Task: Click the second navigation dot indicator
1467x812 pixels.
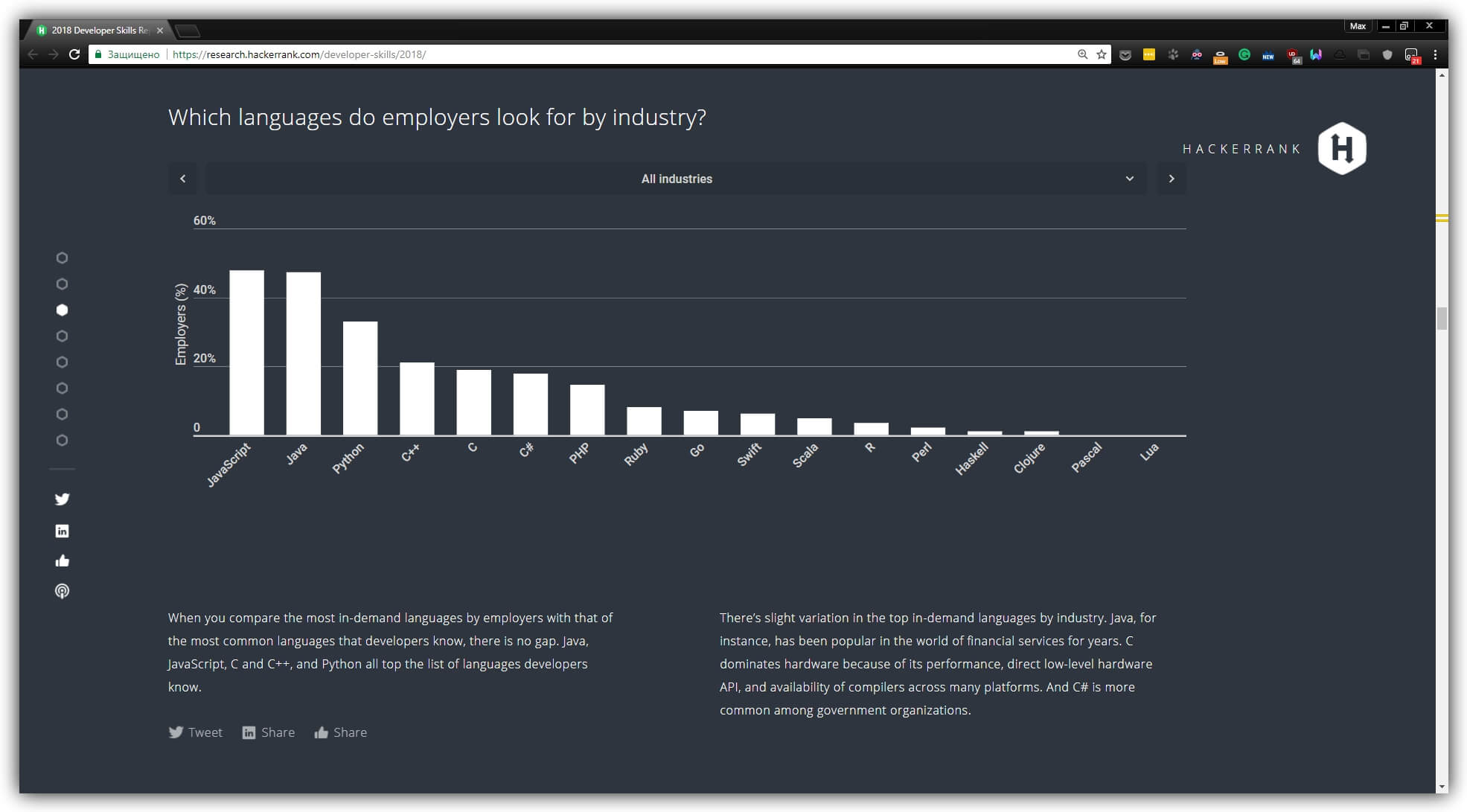Action: click(x=62, y=284)
